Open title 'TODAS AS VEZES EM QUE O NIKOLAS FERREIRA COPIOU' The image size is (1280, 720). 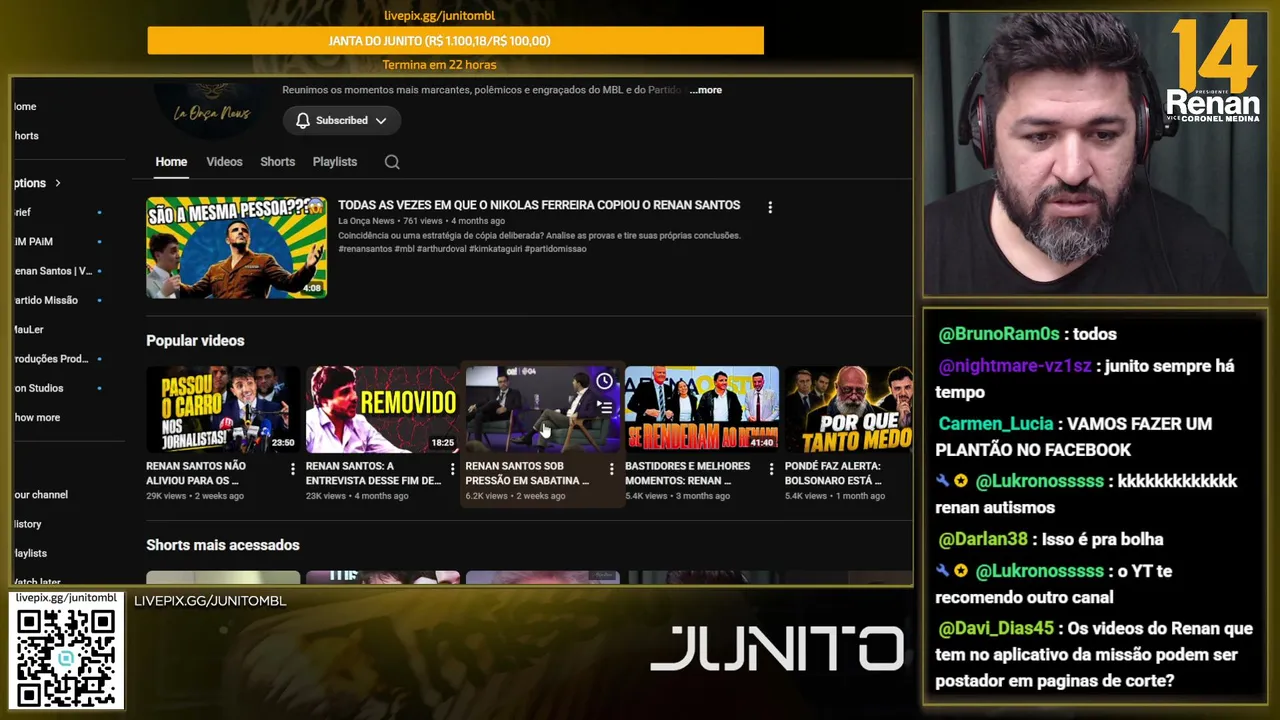[x=539, y=205]
